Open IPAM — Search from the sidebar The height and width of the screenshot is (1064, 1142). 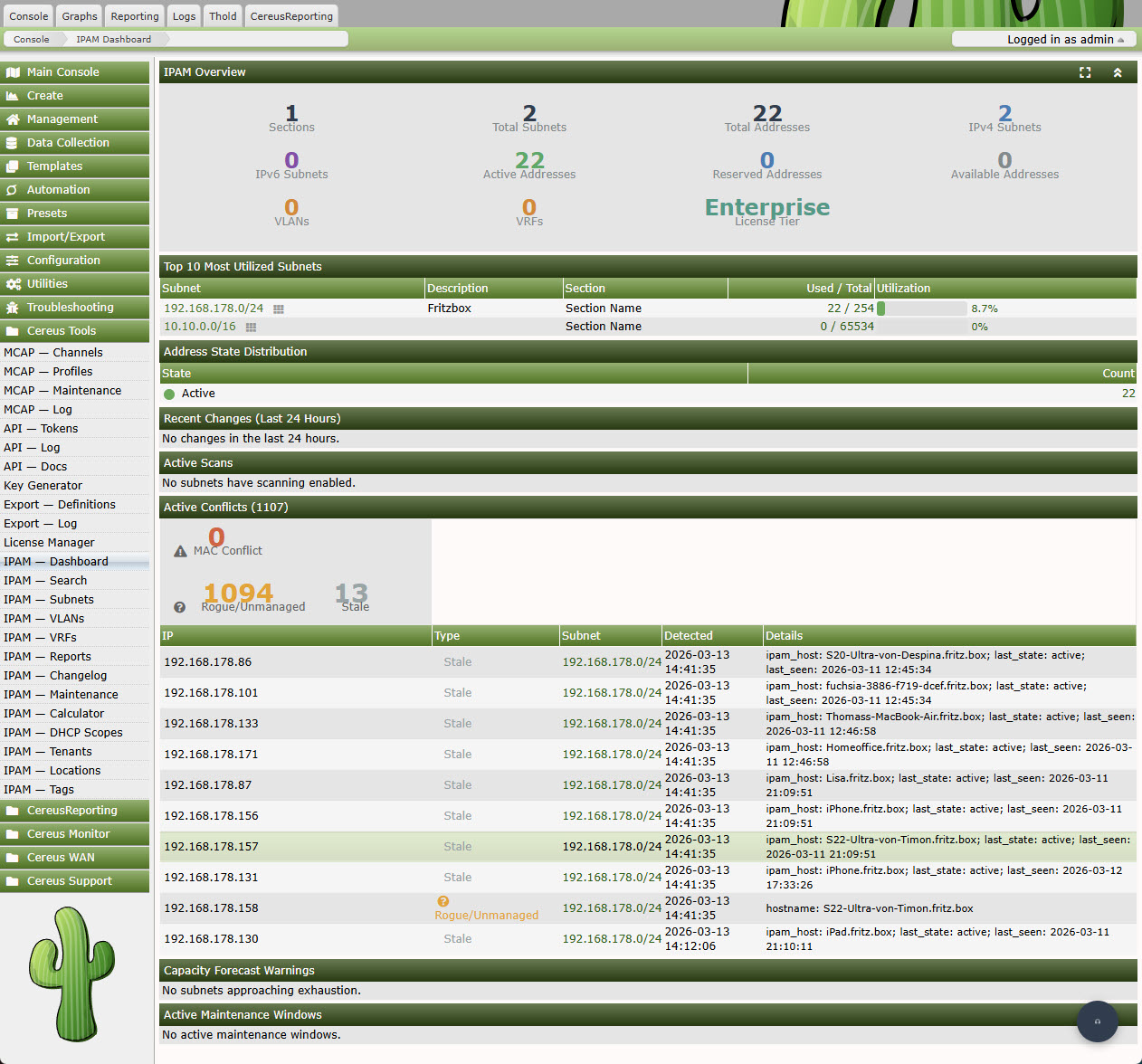tap(44, 580)
